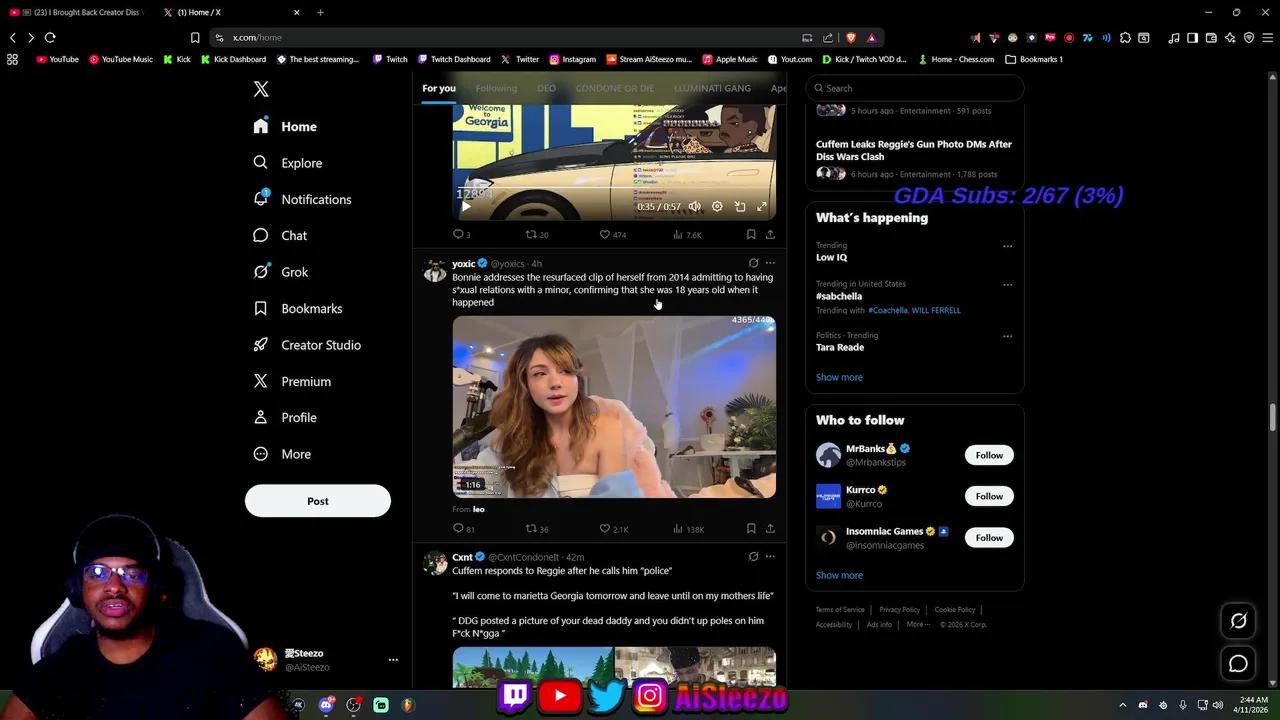Open the more options menu on Cxnt's post
1280x720 pixels.
tap(770, 556)
